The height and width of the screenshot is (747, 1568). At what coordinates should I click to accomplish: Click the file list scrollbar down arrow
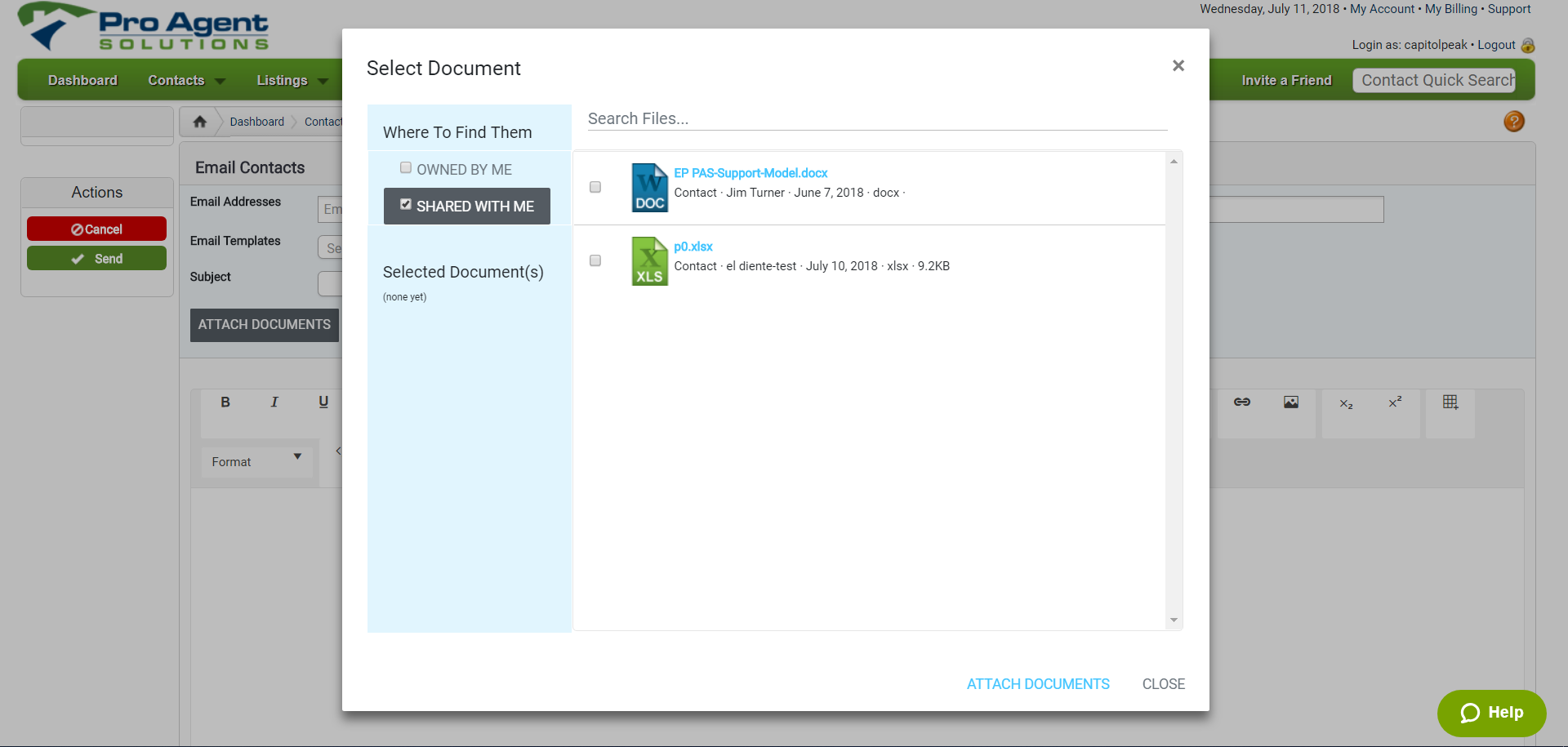pos(1174,620)
